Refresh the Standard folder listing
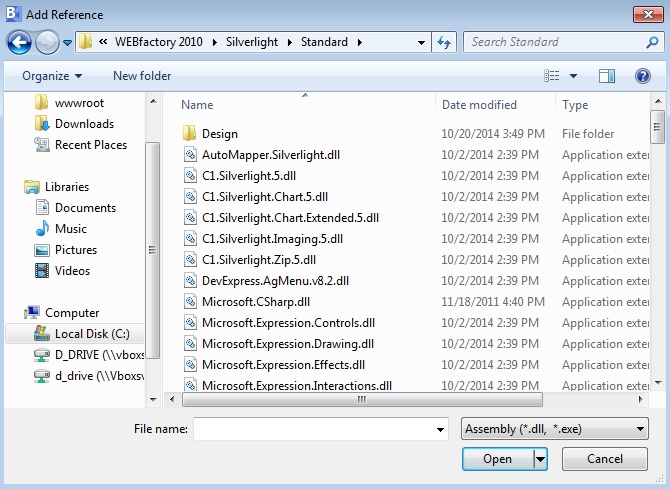The width and height of the screenshot is (670, 489). click(444, 42)
